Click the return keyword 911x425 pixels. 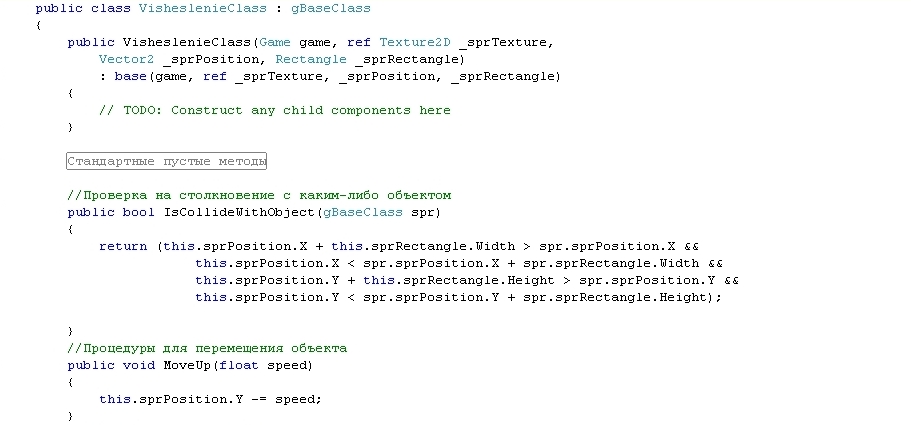[x=123, y=246]
